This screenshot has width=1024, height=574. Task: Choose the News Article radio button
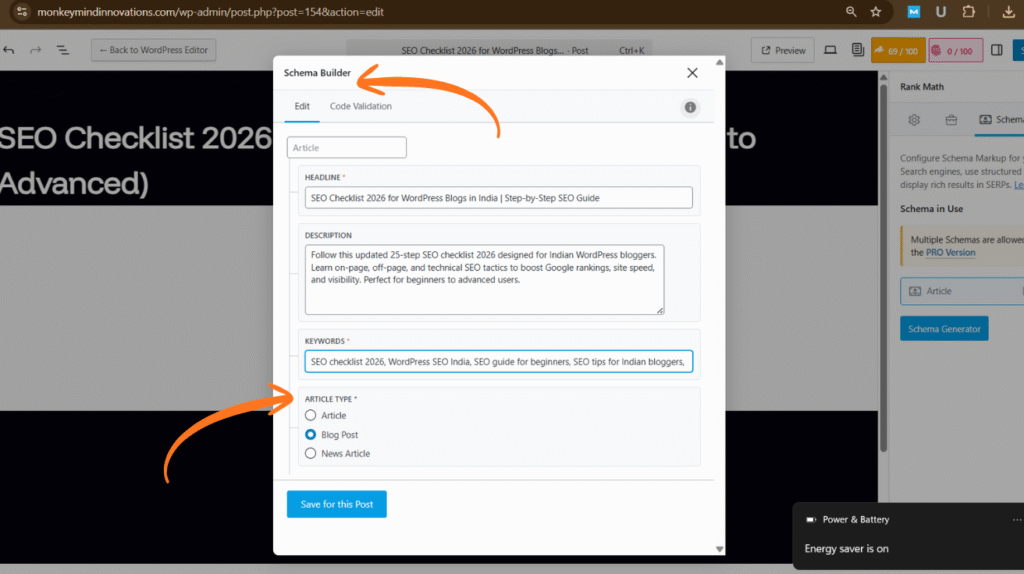click(x=311, y=454)
